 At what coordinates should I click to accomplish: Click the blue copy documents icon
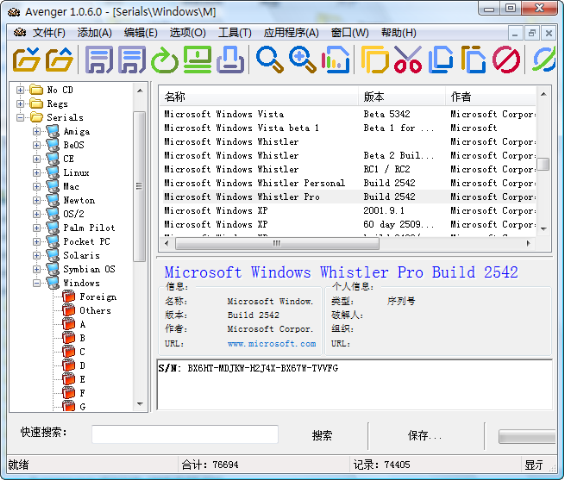441,59
